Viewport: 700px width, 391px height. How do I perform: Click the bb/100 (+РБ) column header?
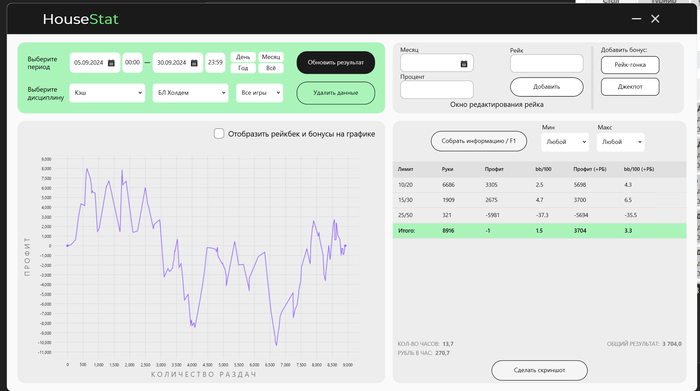pos(639,169)
